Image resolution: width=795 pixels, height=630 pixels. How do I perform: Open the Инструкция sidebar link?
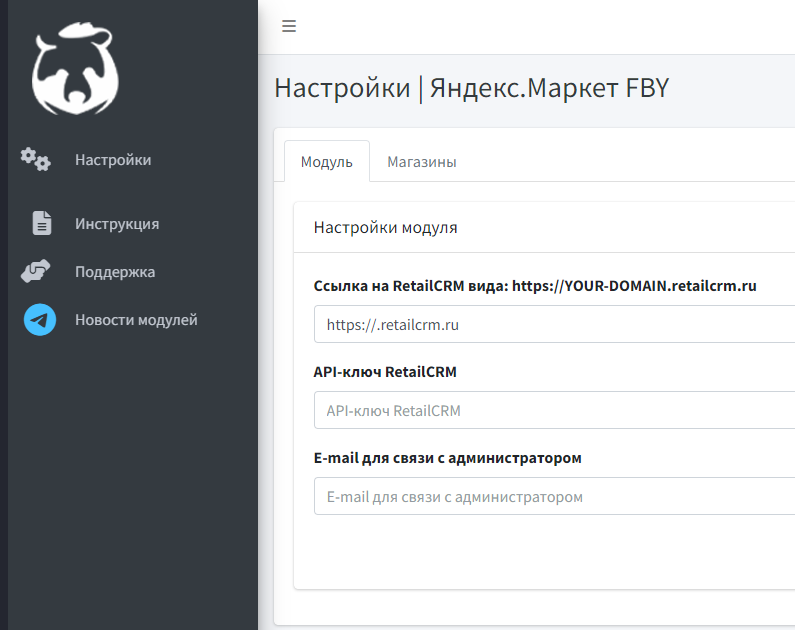[117, 224]
